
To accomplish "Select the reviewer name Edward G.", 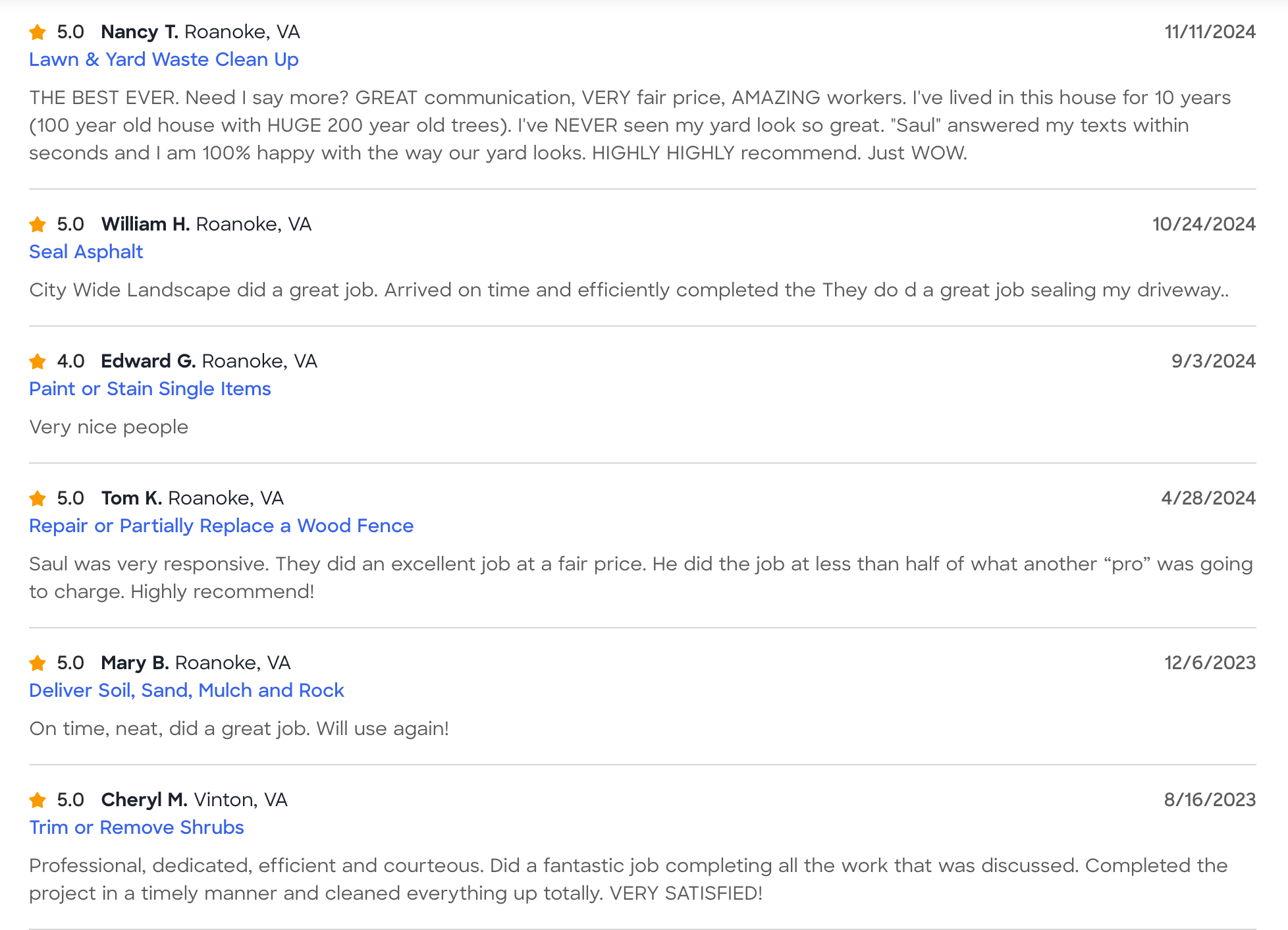I will 148,361.
